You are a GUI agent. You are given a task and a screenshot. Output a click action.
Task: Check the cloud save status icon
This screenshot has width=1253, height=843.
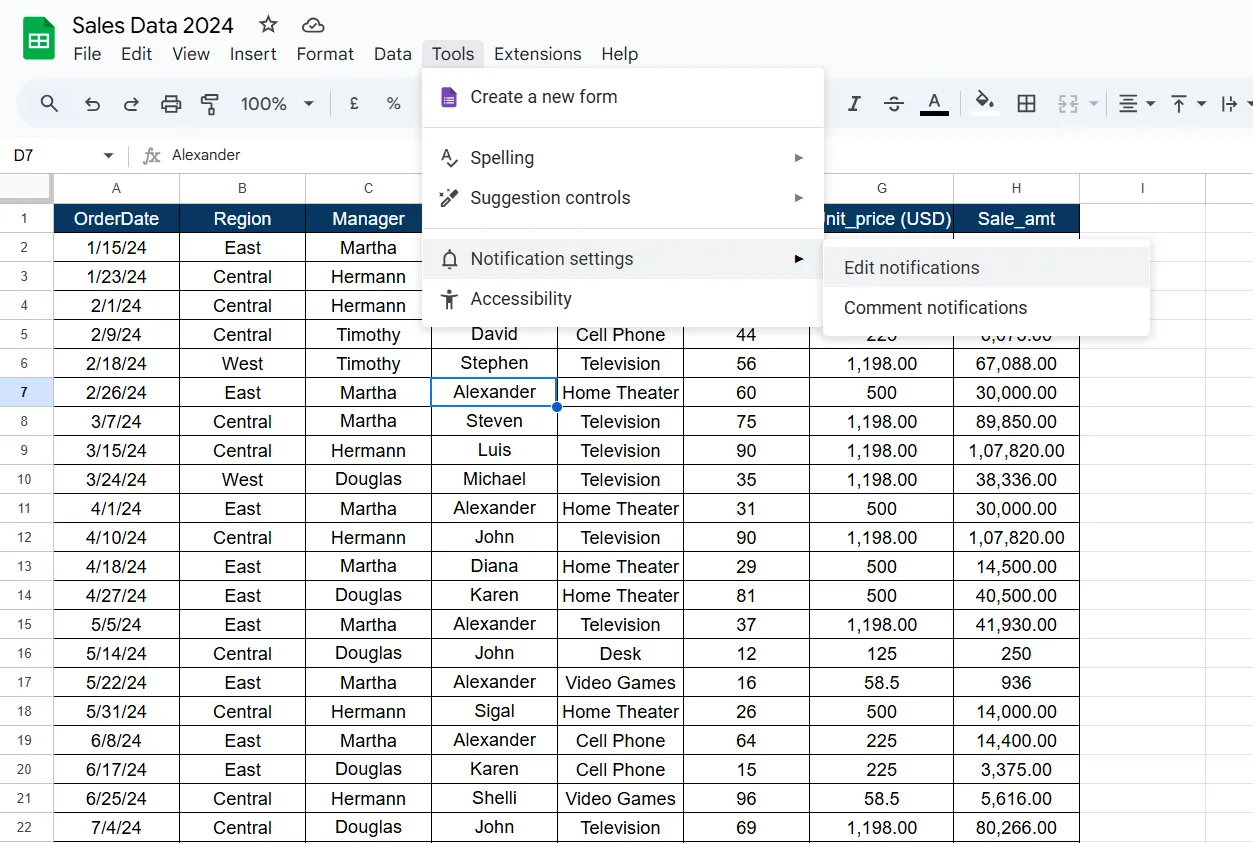pos(313,25)
